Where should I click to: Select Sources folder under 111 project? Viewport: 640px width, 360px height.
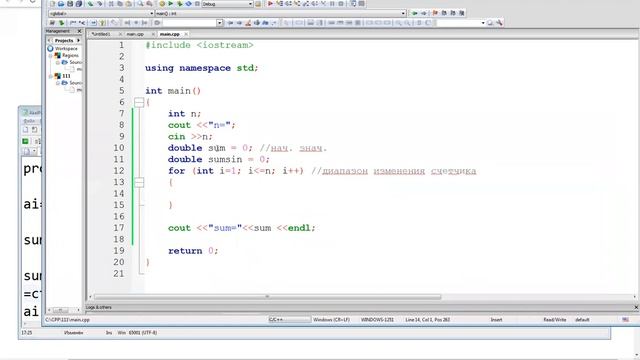click(x=75, y=83)
